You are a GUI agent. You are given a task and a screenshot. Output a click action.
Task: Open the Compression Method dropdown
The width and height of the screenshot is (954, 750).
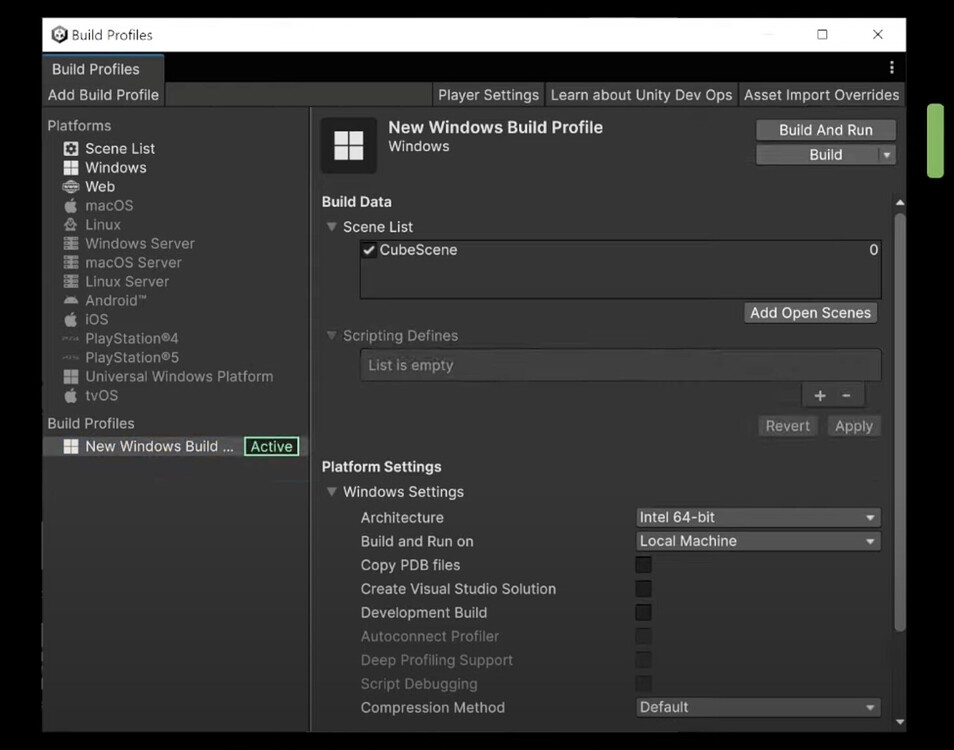pos(757,707)
